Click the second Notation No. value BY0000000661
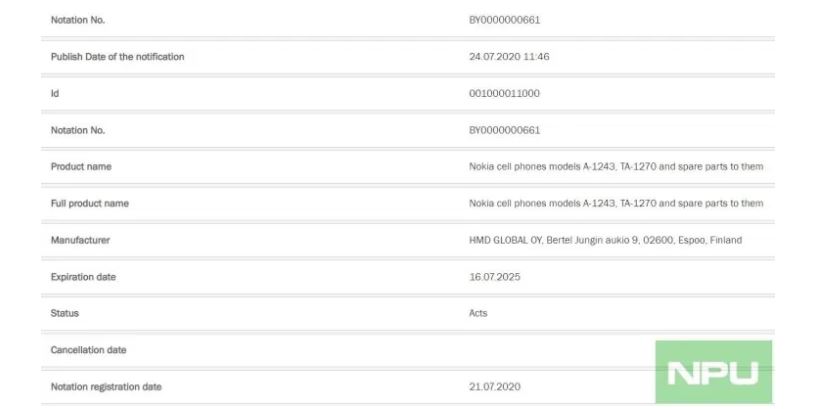Viewport: 833px width, 409px height. click(x=504, y=130)
